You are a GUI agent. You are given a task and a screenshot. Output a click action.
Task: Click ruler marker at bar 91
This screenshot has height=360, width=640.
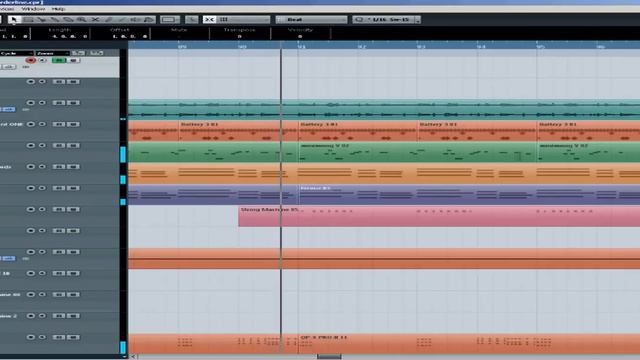302,46
